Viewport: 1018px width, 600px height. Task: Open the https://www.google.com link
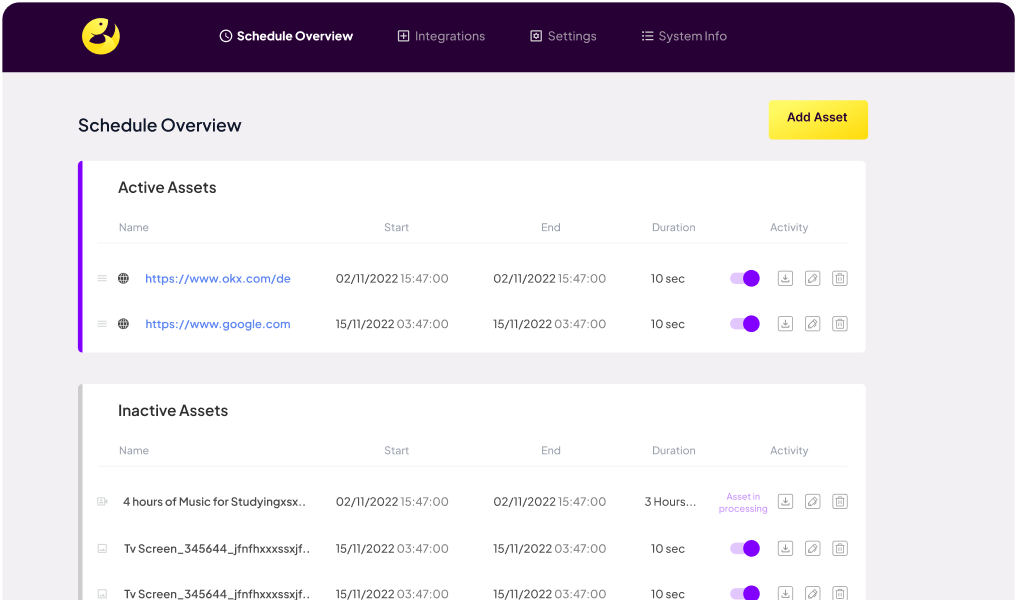tap(218, 324)
